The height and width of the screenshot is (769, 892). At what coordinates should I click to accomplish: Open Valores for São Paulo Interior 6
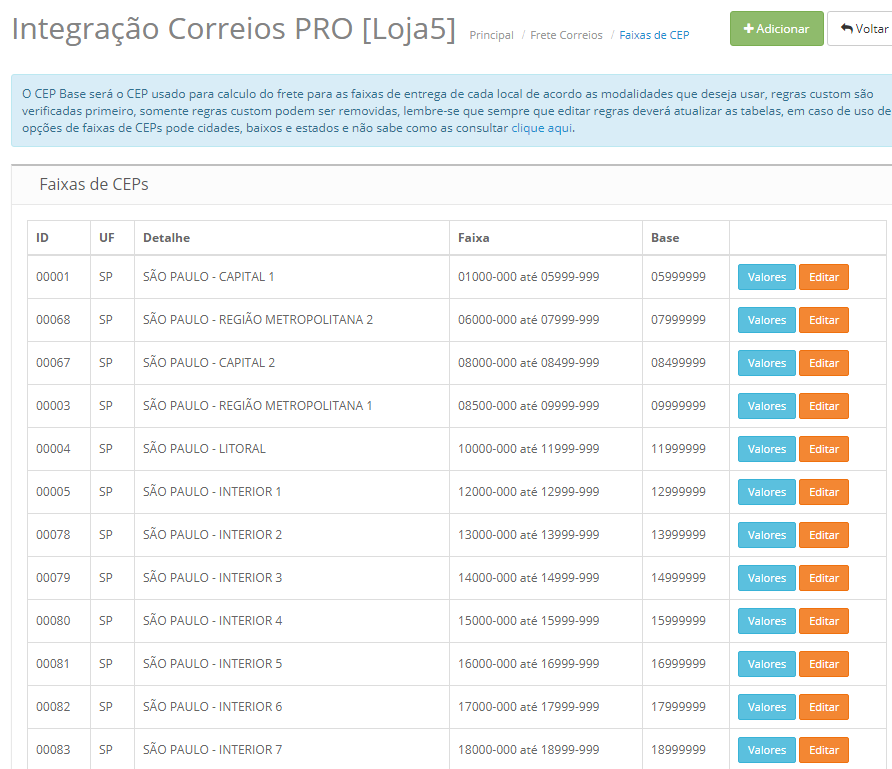766,707
